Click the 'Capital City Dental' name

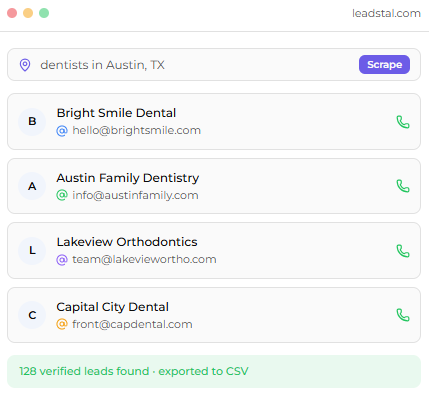pos(113,307)
